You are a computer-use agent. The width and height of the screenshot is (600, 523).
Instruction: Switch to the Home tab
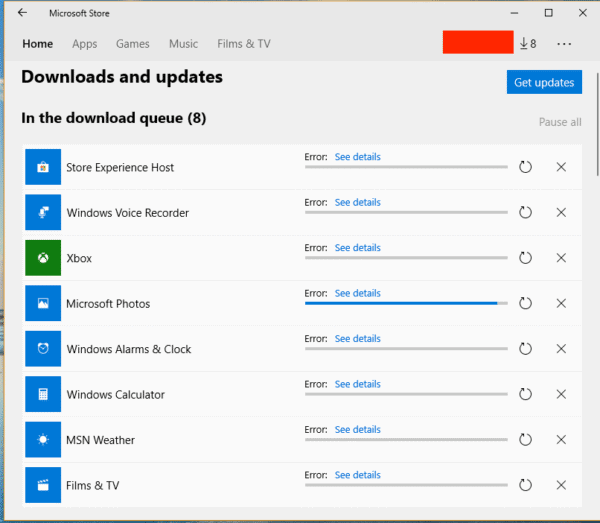[x=38, y=44]
